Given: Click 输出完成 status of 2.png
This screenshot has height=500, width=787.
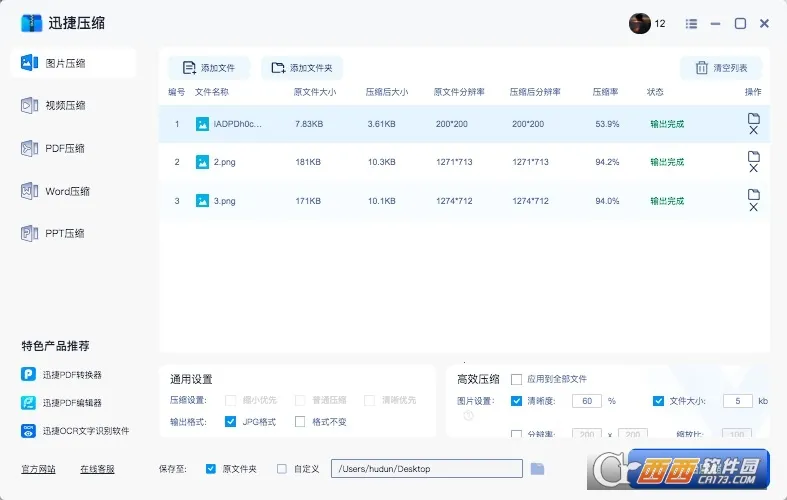Looking at the screenshot, I should click(x=667, y=162).
